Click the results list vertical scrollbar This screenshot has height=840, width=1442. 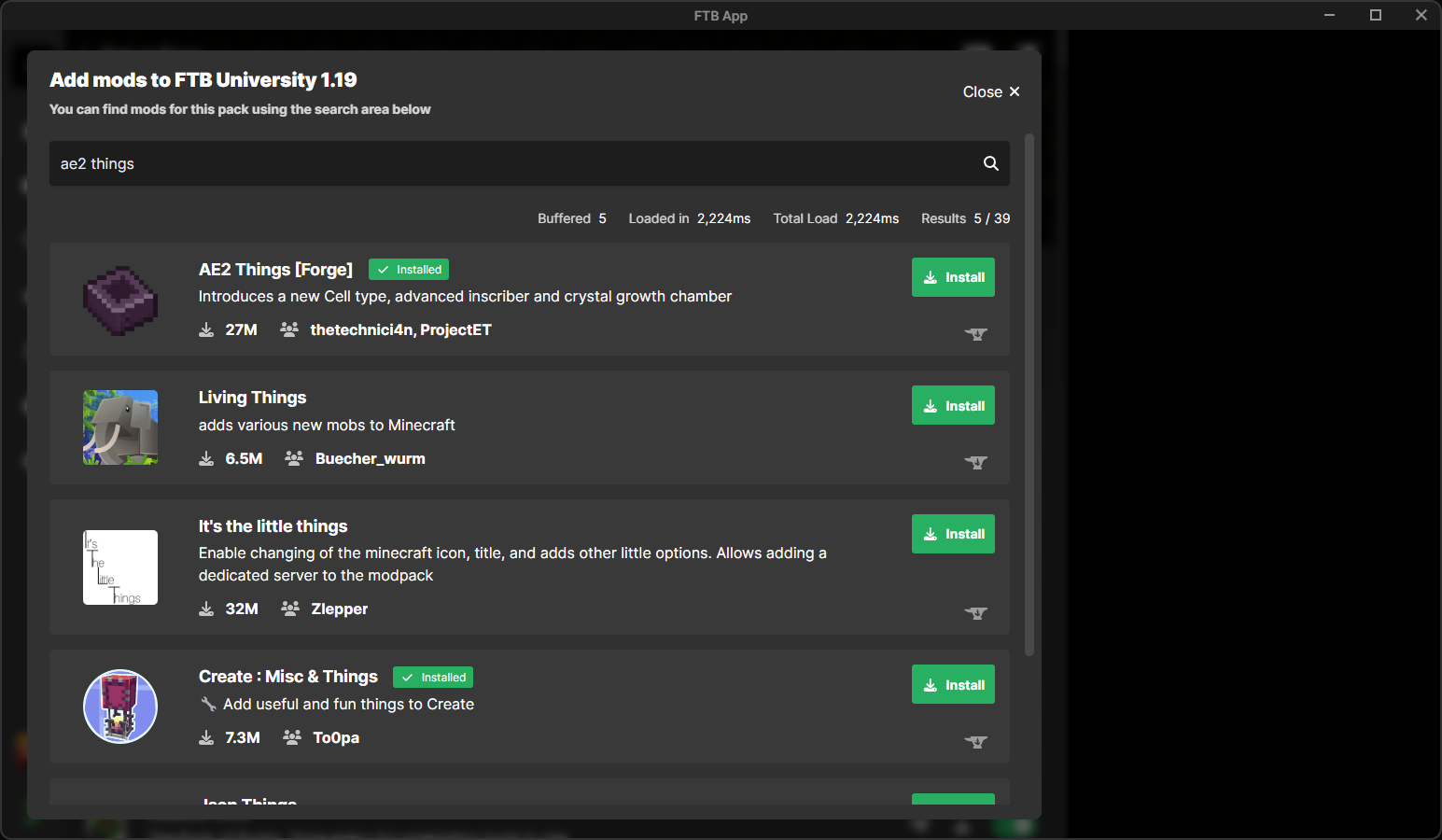click(x=1029, y=392)
